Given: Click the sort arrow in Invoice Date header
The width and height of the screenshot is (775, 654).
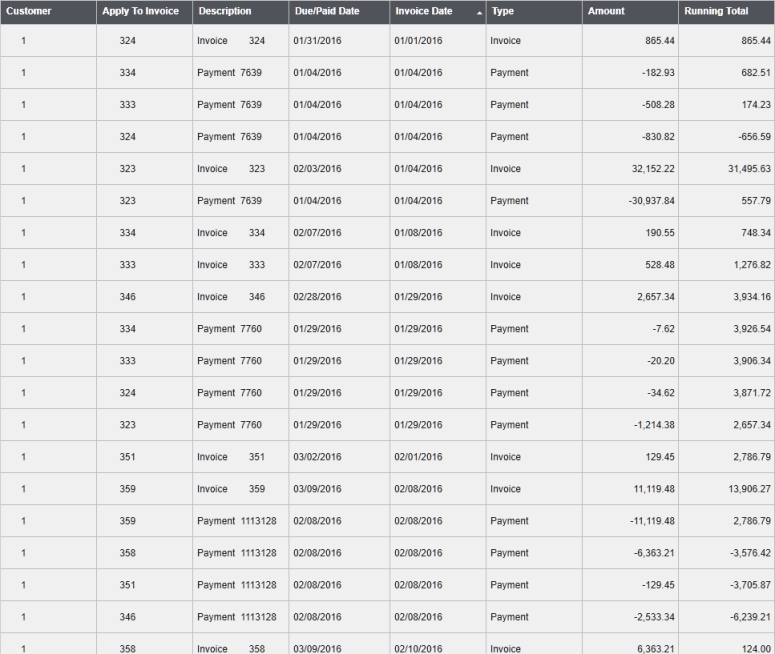Looking at the screenshot, I should point(479,12).
